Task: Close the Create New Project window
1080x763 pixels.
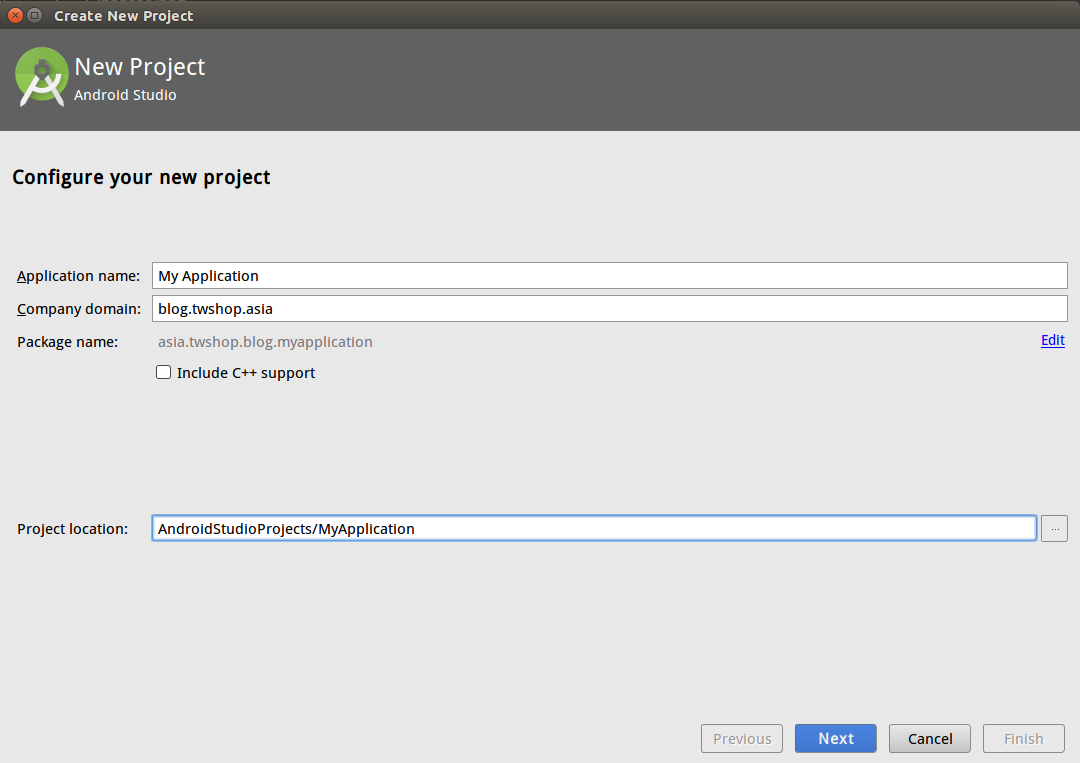Action: point(15,15)
